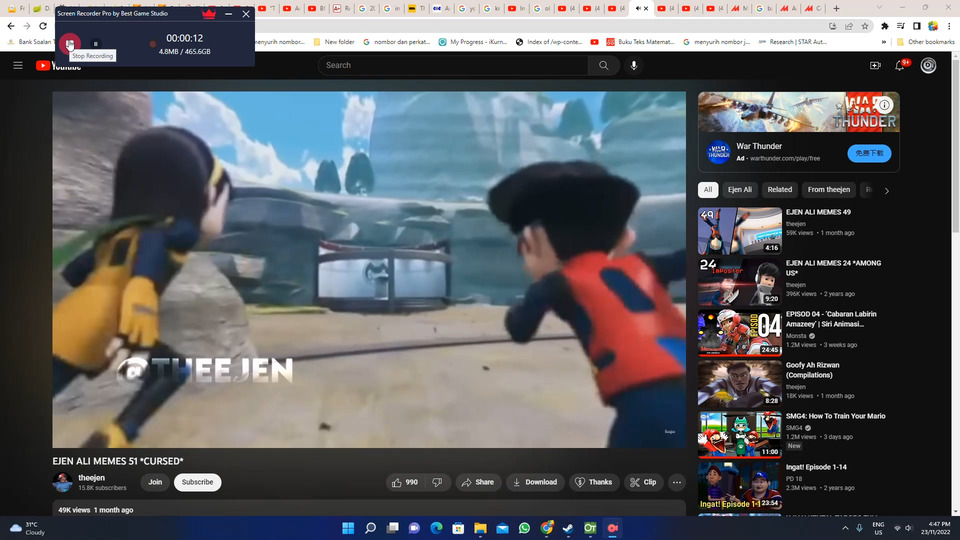Click the crown premium icon in Screen Recorder

click(x=209, y=13)
